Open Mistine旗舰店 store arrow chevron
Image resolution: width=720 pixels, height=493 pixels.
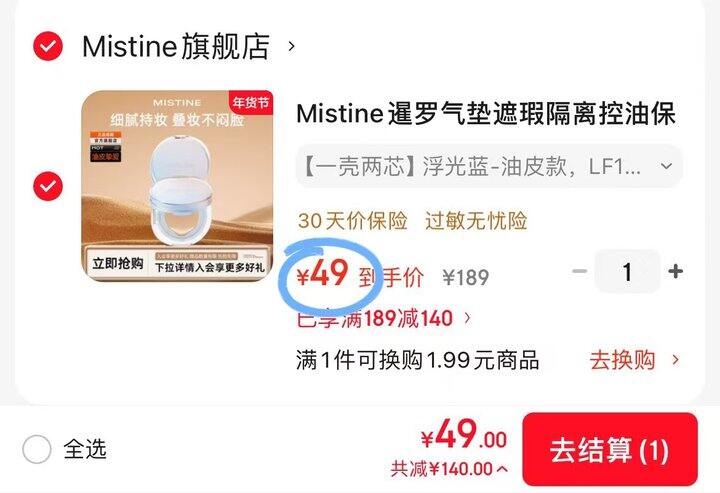coord(291,46)
